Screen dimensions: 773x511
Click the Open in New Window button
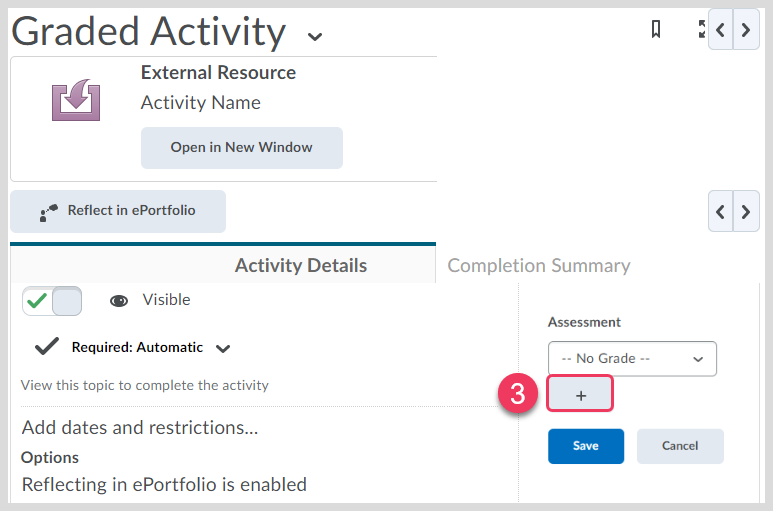[241, 147]
